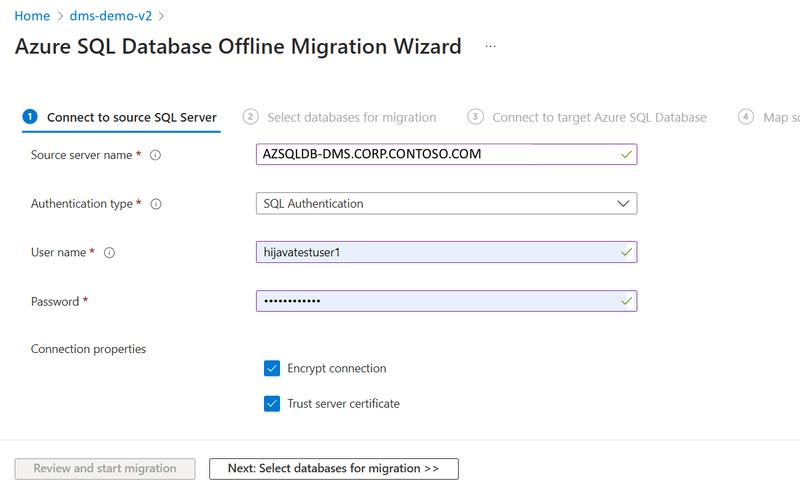Focus the Source server name field

point(446,154)
